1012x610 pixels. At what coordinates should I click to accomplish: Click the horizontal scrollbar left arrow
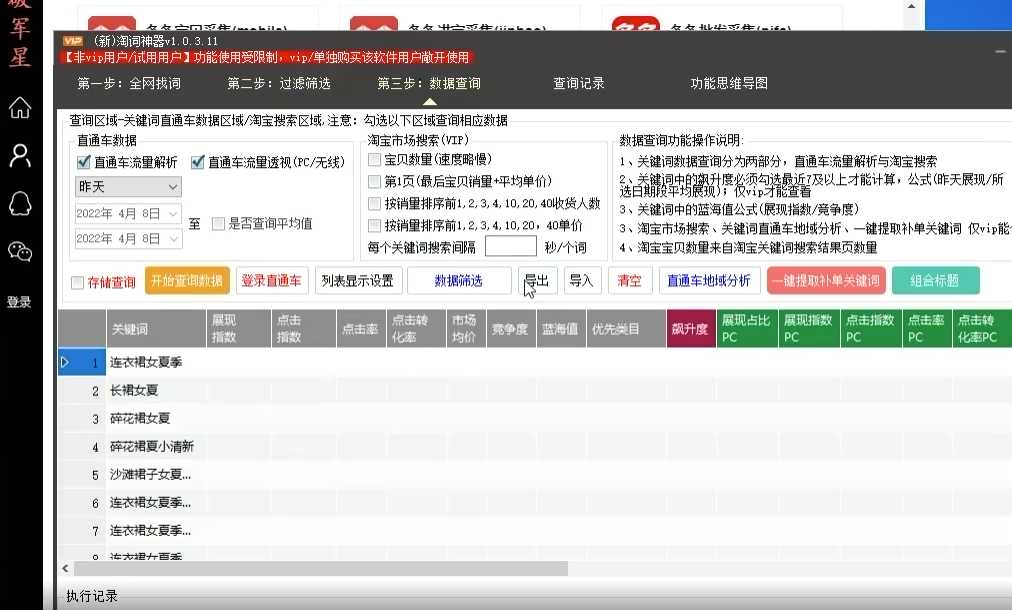click(x=64, y=568)
